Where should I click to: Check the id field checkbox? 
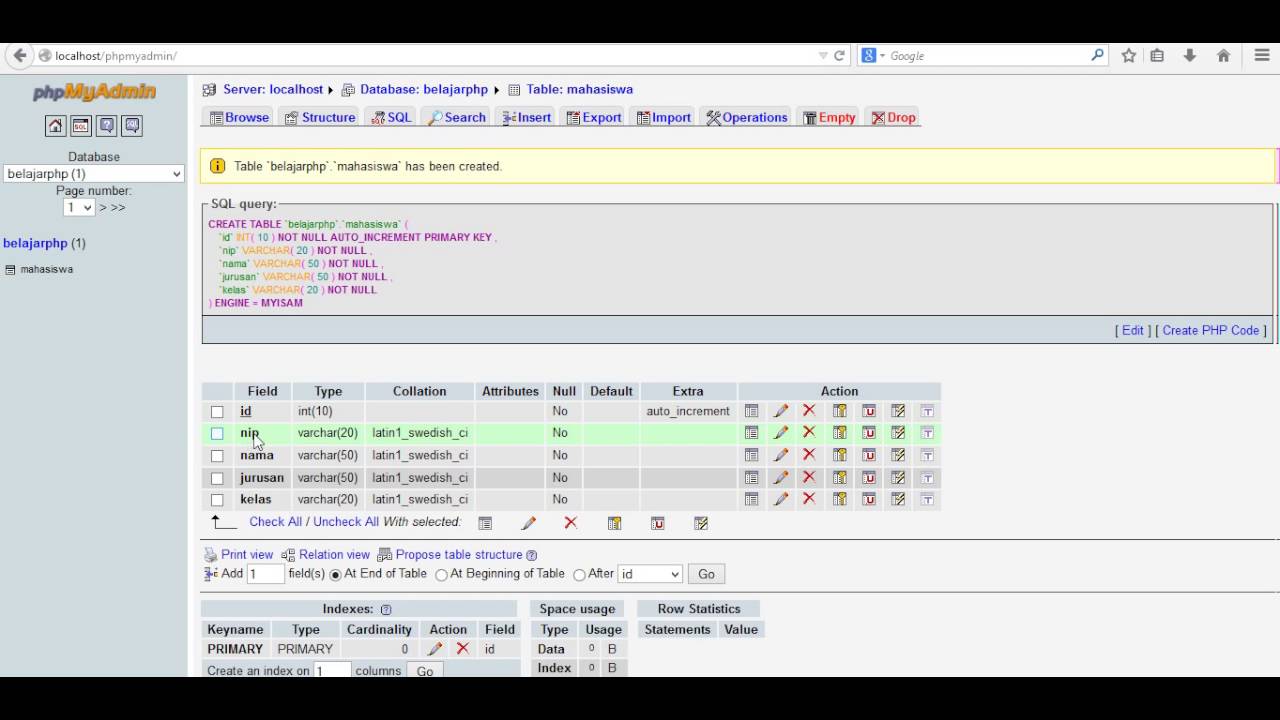(217, 412)
